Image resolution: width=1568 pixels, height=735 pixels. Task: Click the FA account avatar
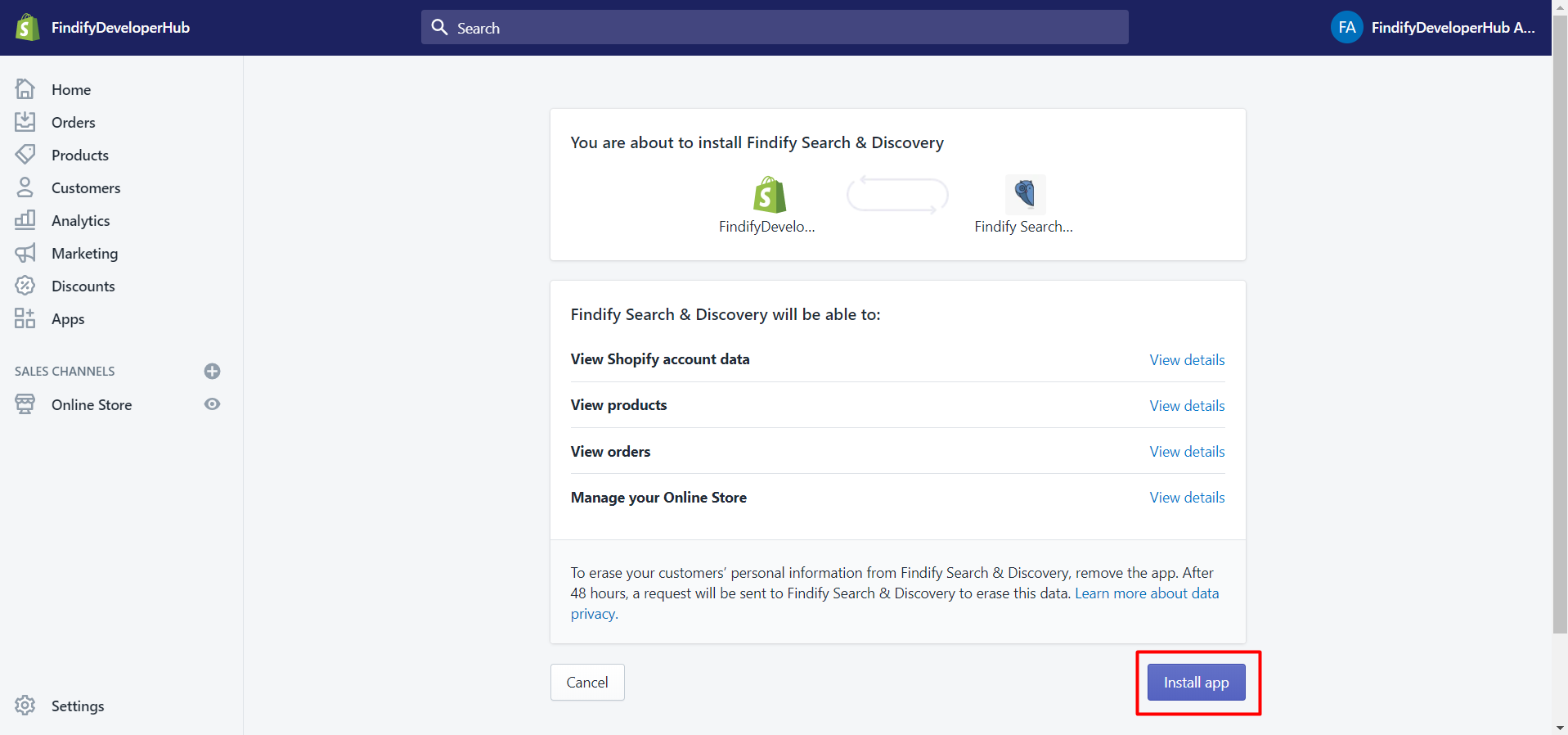tap(1346, 27)
